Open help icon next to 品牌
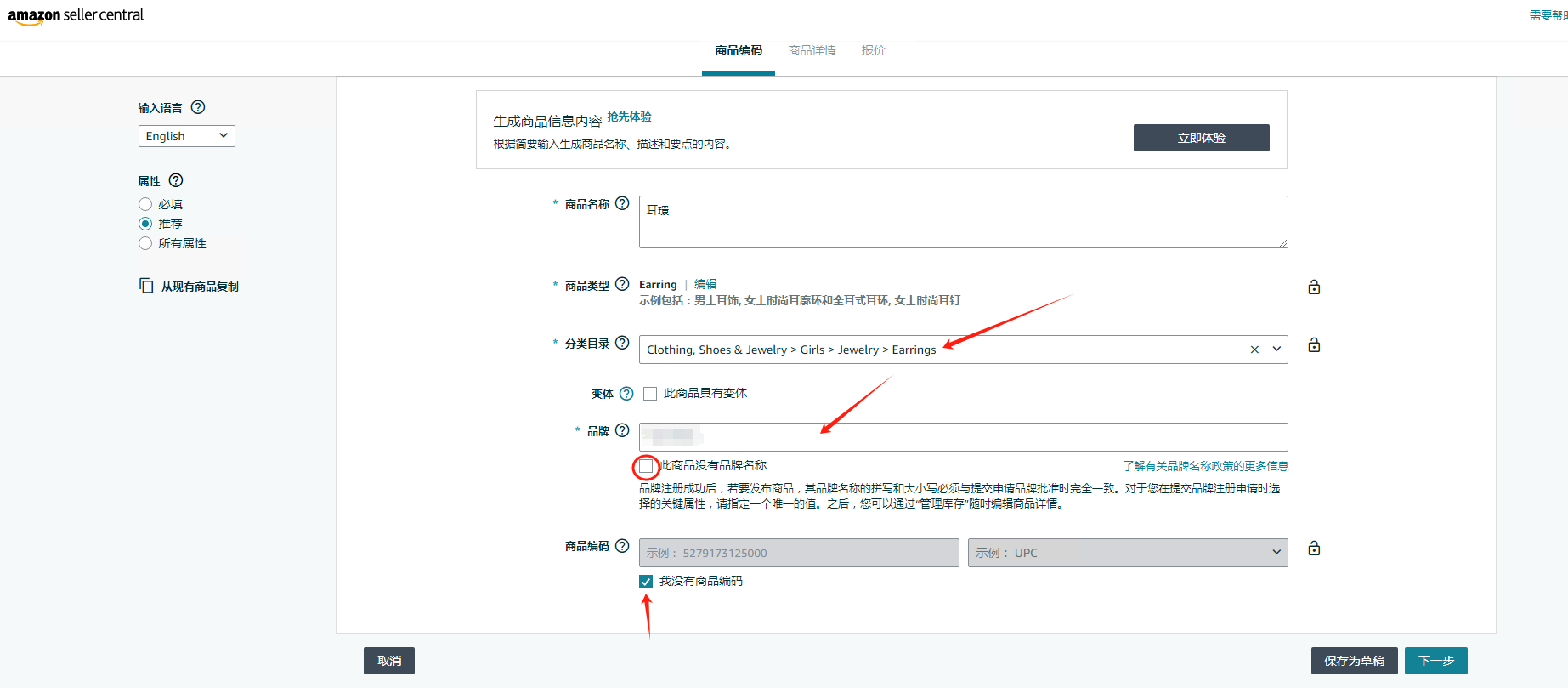 [622, 430]
